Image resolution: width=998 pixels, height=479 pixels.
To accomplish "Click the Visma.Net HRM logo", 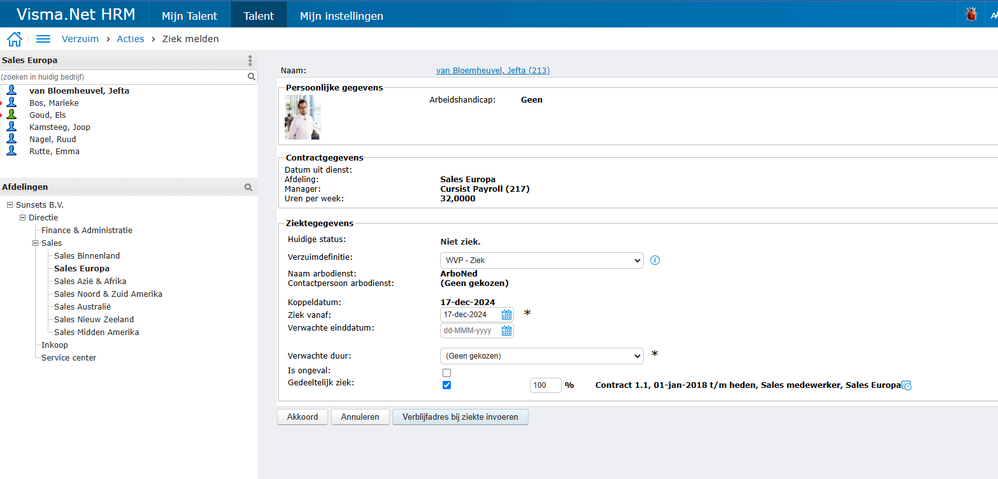I will [x=75, y=15].
